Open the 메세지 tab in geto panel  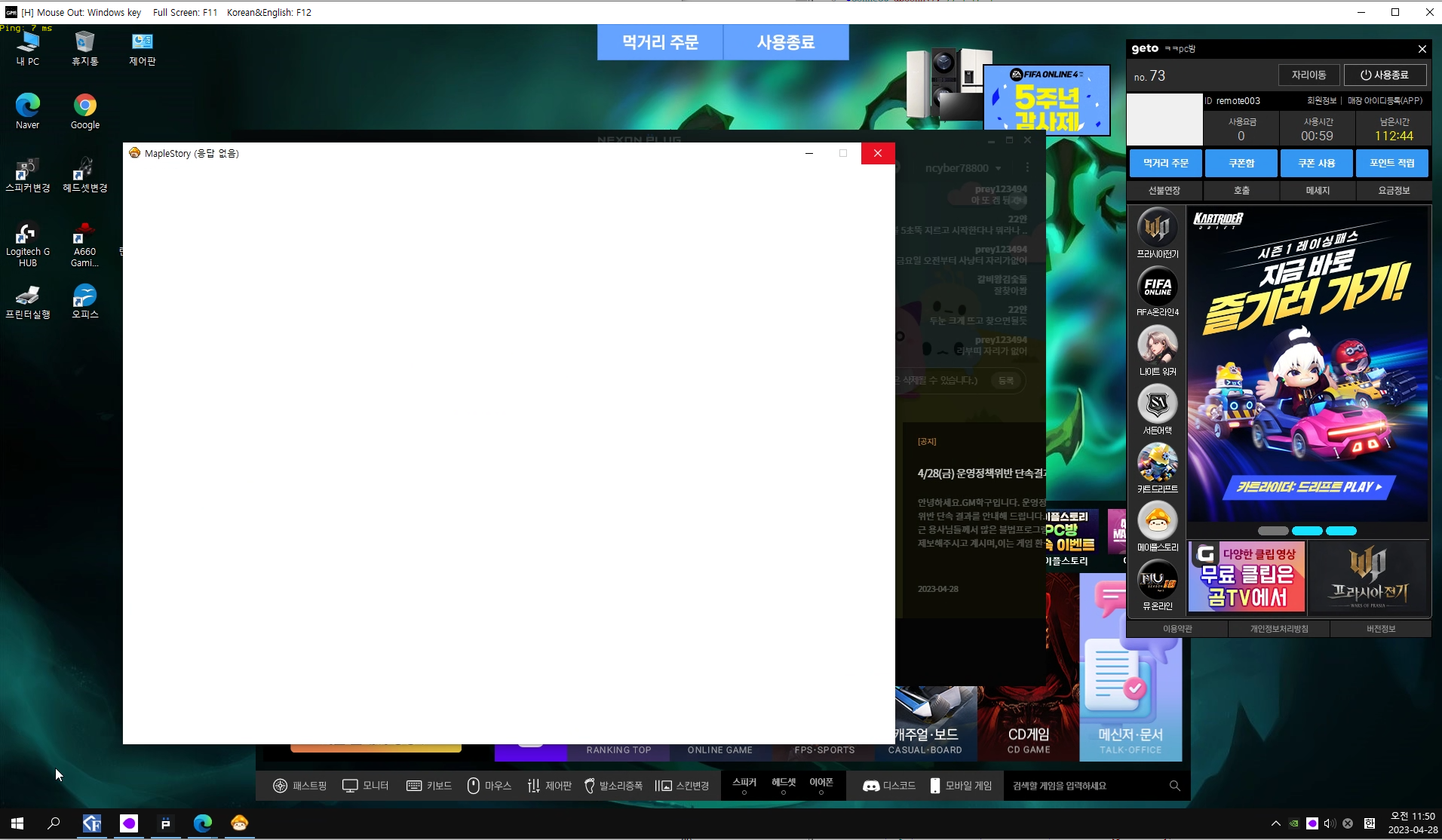1317,191
